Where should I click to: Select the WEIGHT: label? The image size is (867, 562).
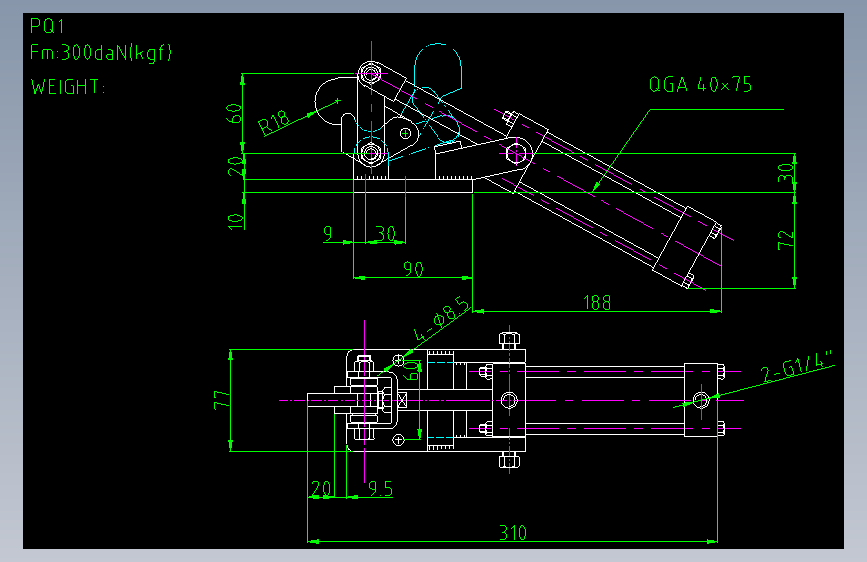[67, 87]
